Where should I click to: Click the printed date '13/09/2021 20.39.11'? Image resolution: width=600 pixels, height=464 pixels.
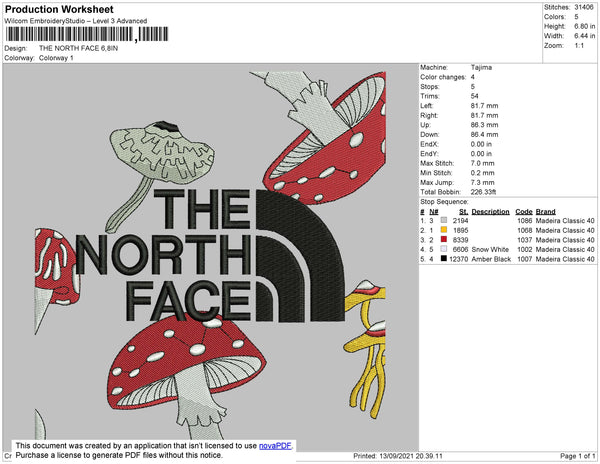[x=411, y=456]
